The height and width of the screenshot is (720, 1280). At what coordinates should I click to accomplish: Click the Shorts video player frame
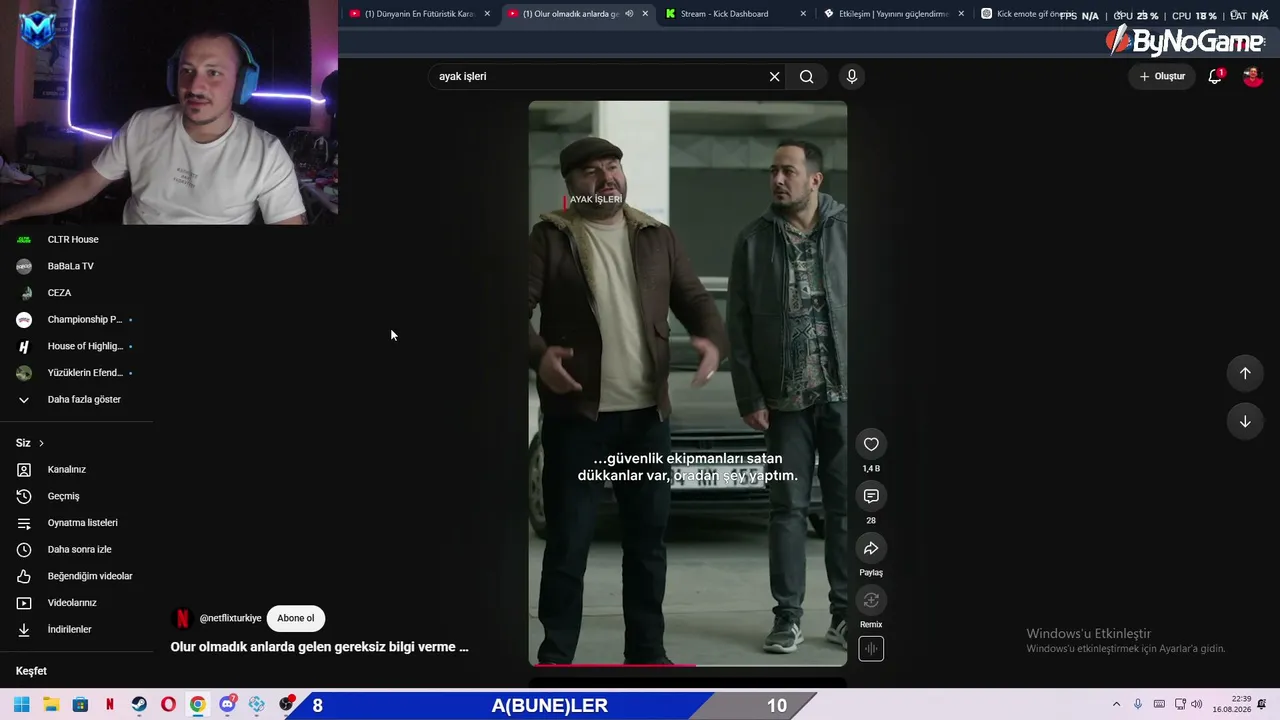tap(688, 383)
